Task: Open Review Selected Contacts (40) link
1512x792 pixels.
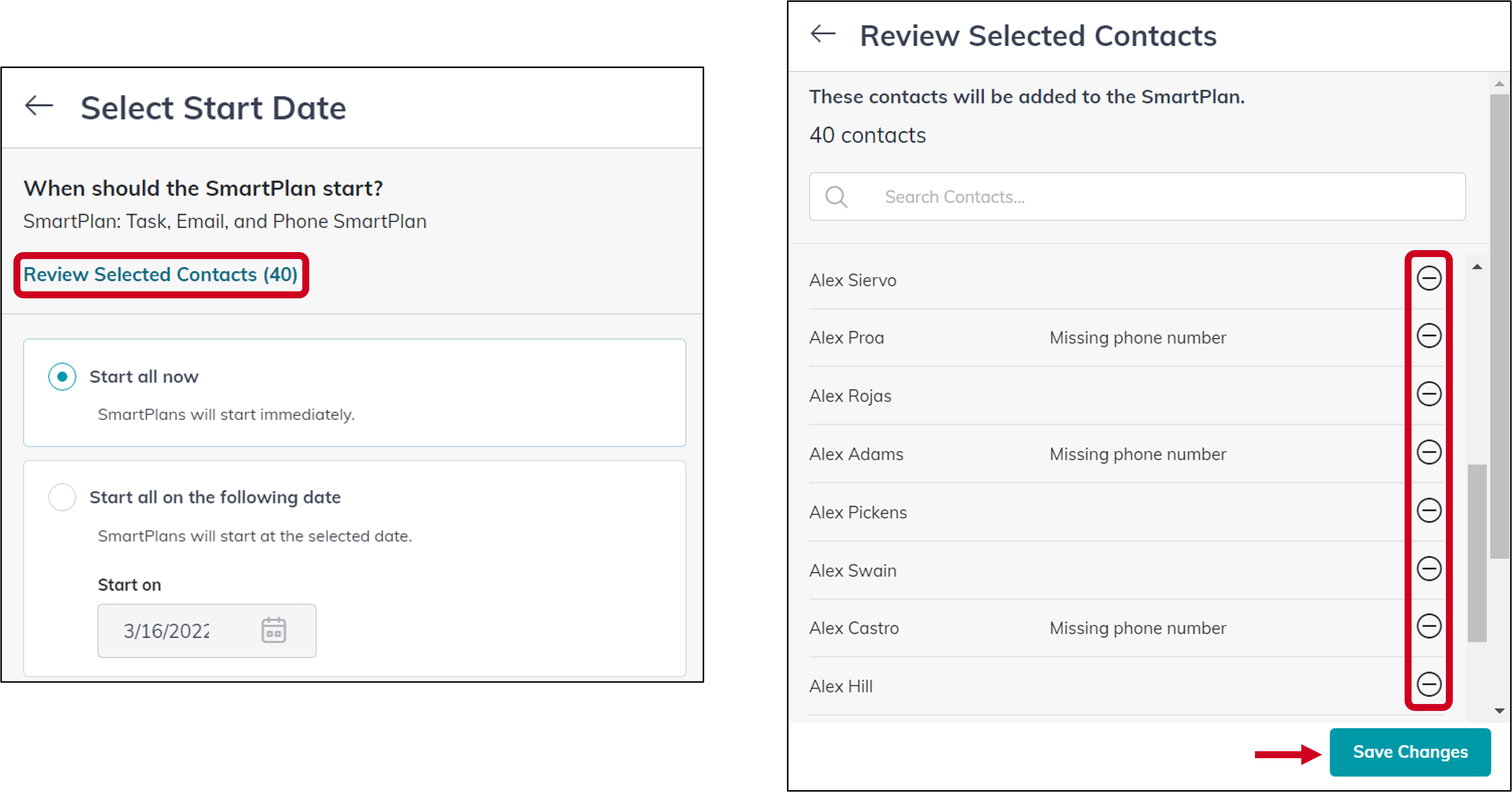Action: coord(161,274)
